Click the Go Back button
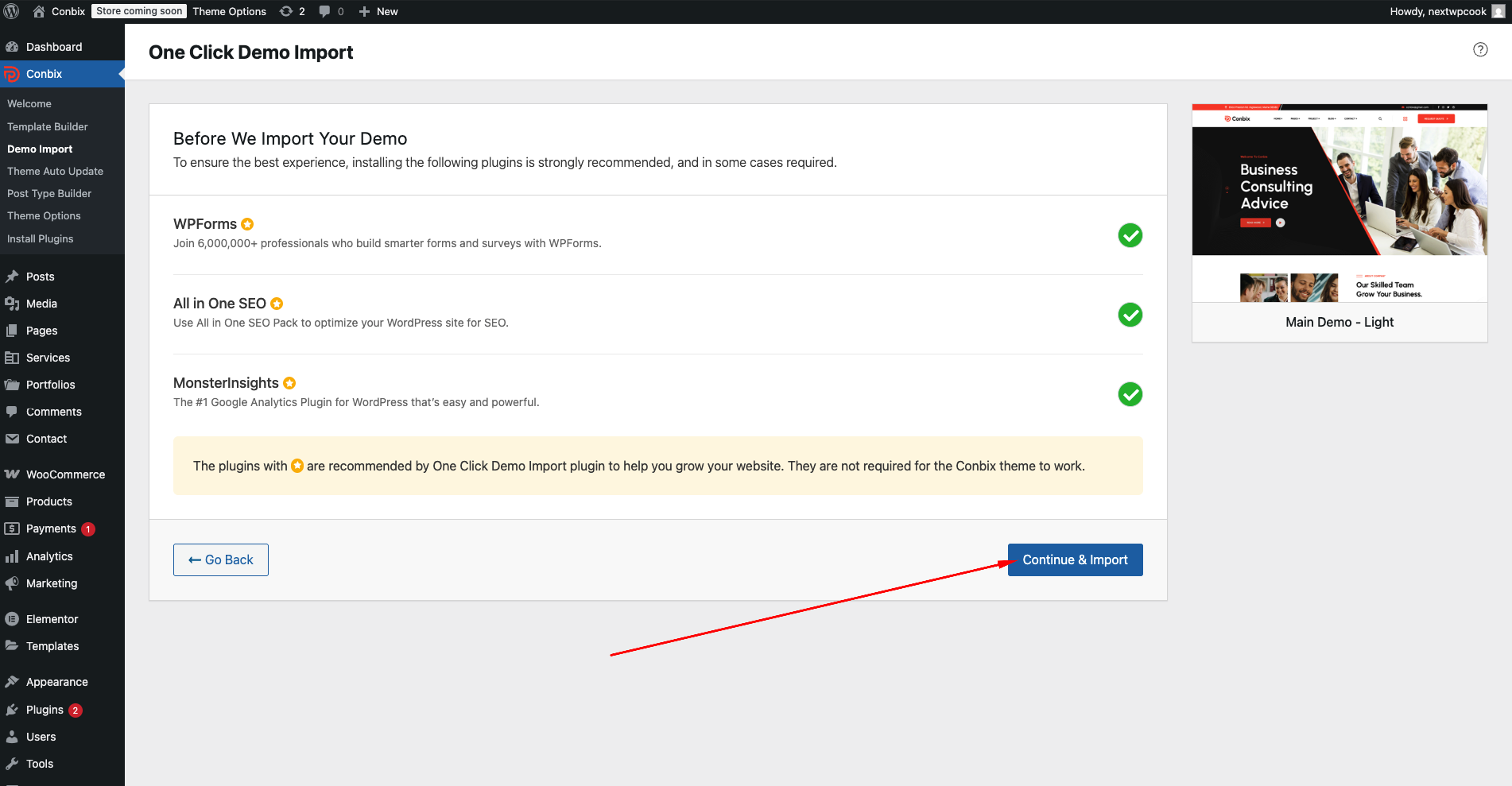1512x786 pixels. coord(221,559)
